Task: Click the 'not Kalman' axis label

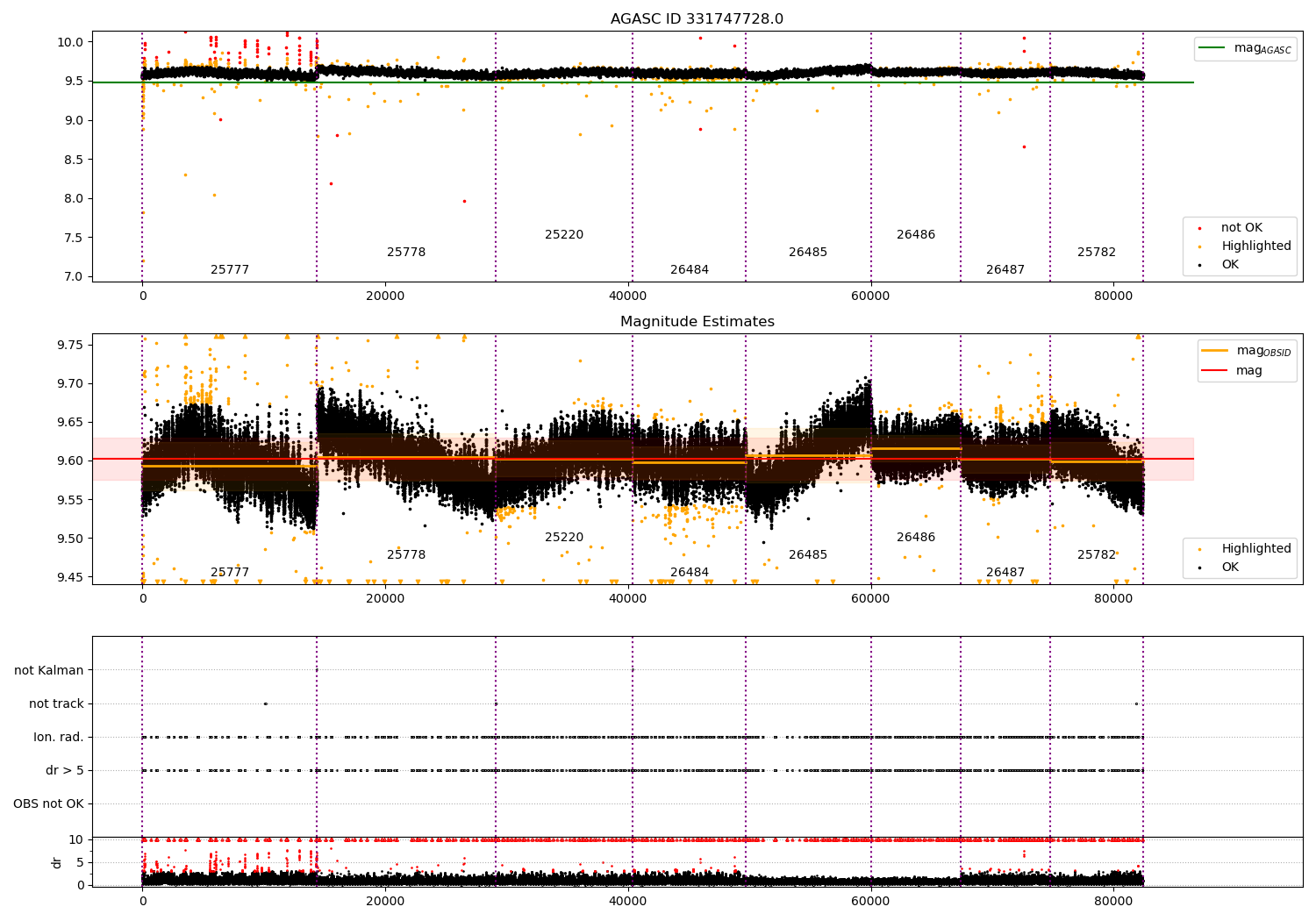Action: [x=49, y=671]
